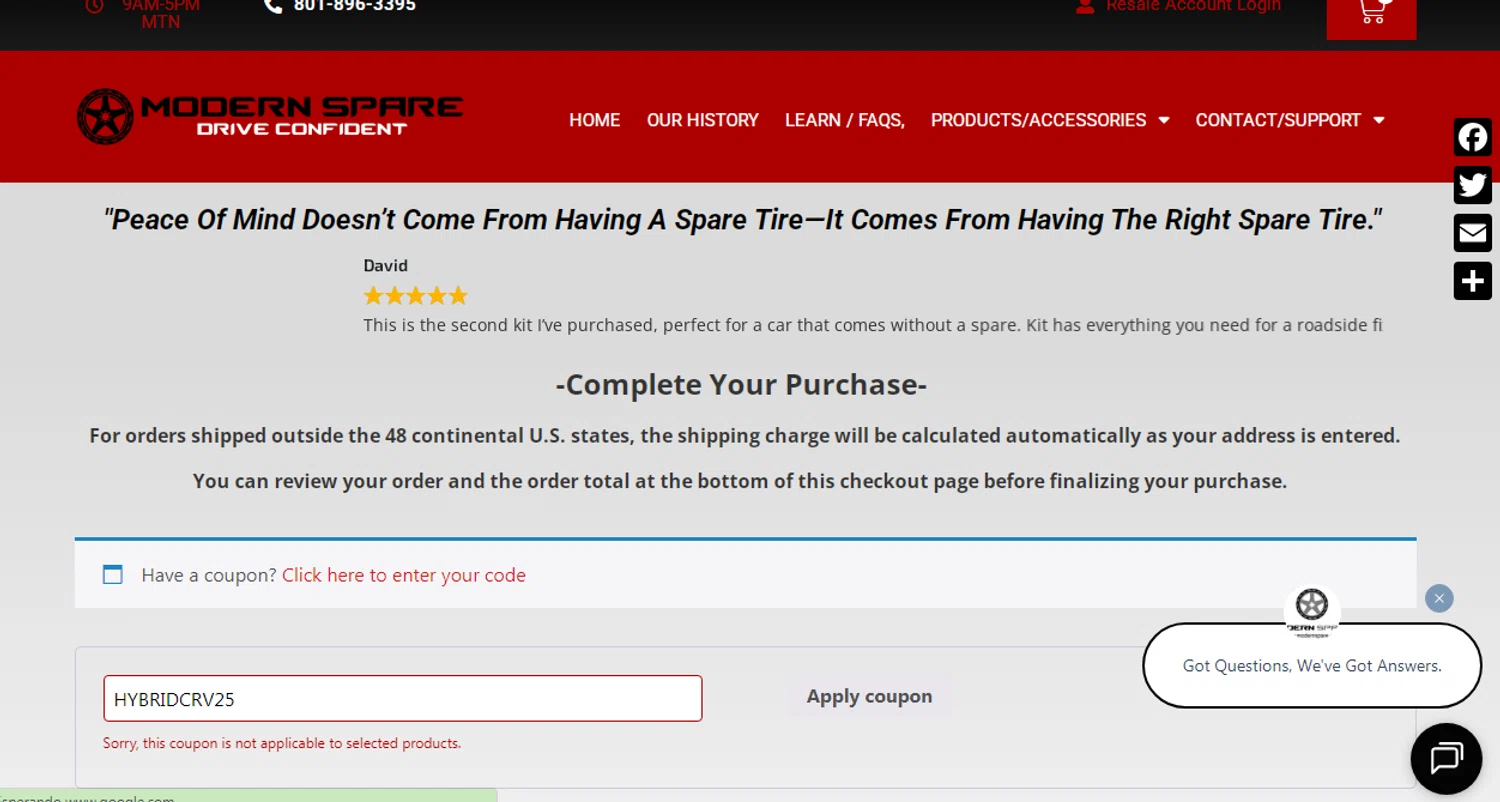This screenshot has height=802, width=1500.
Task: Click the Modern Spare logo
Action: [270, 116]
